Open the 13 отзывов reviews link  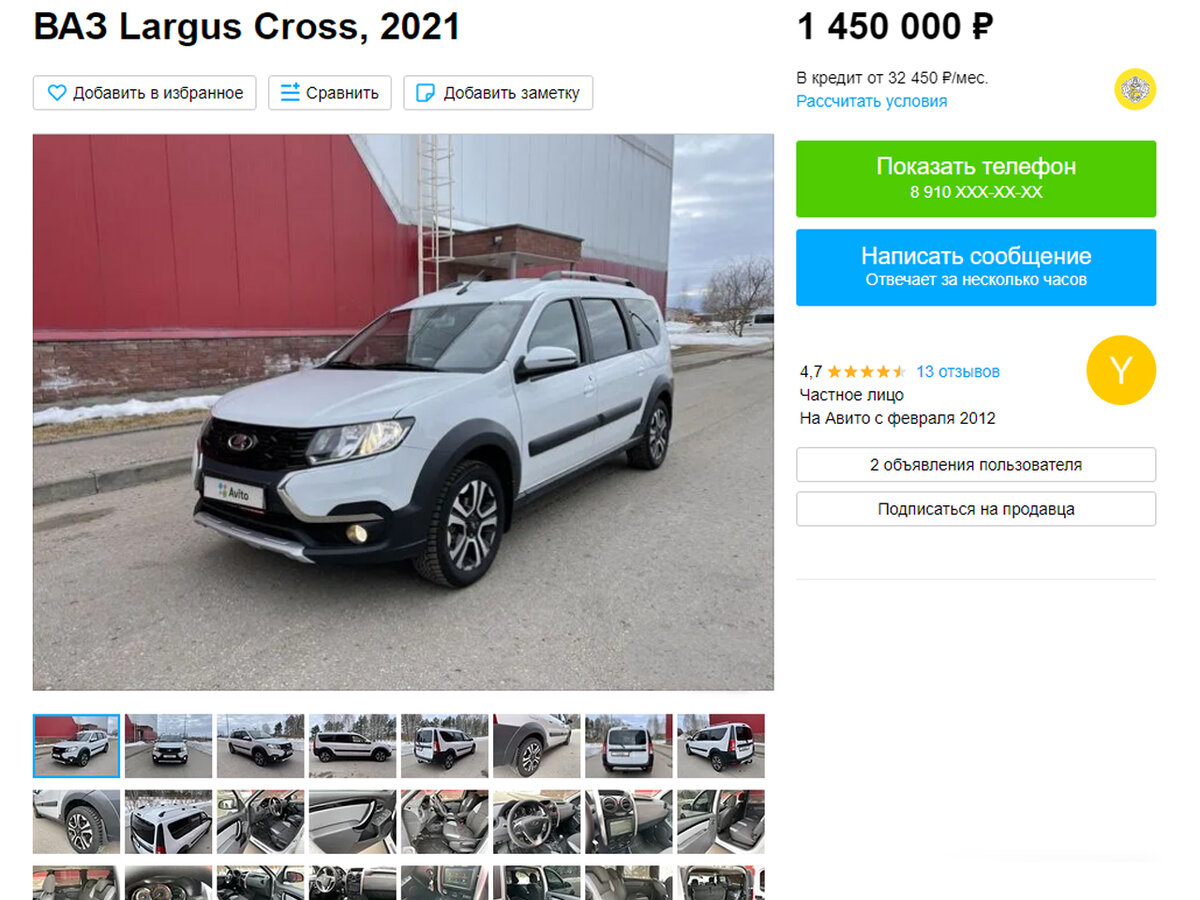tap(958, 372)
